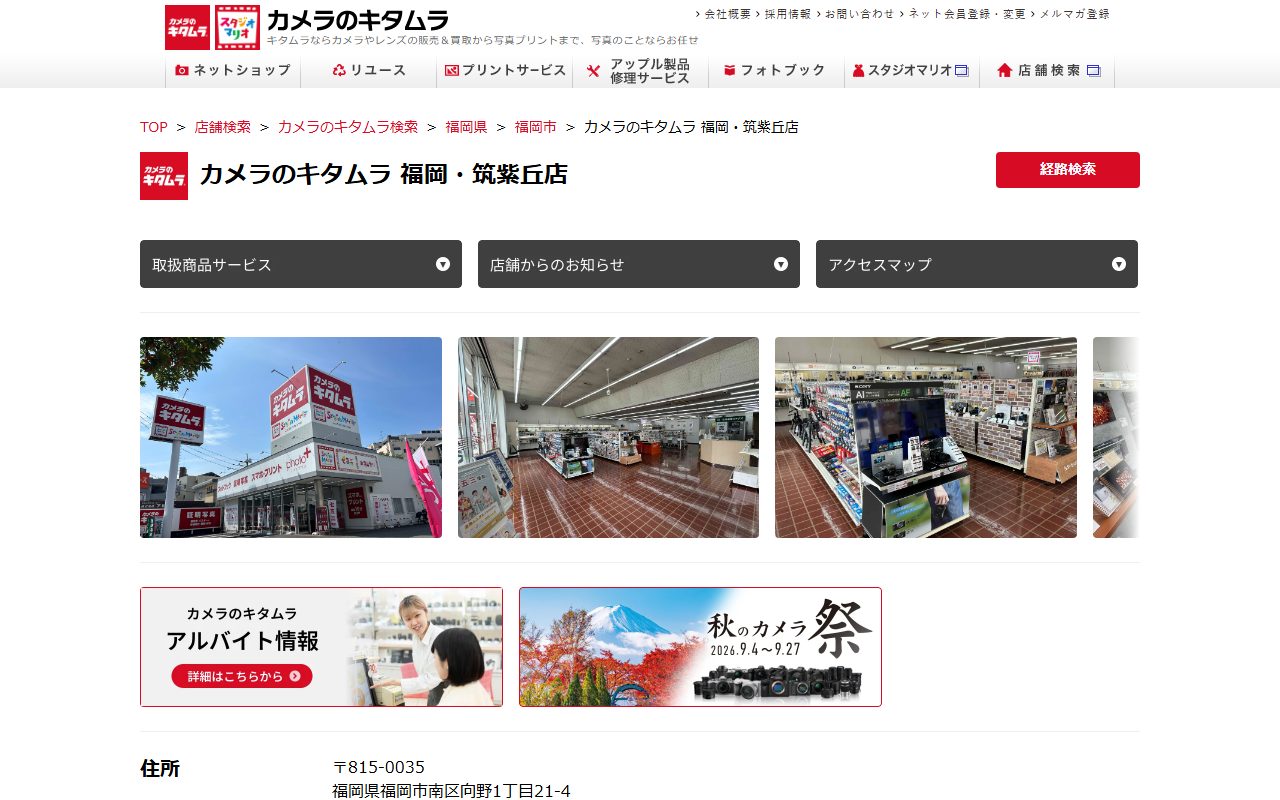Screen dimensions: 1280x800
Task: Open the カメラのキタムラ red logo in header
Action: pos(187,27)
